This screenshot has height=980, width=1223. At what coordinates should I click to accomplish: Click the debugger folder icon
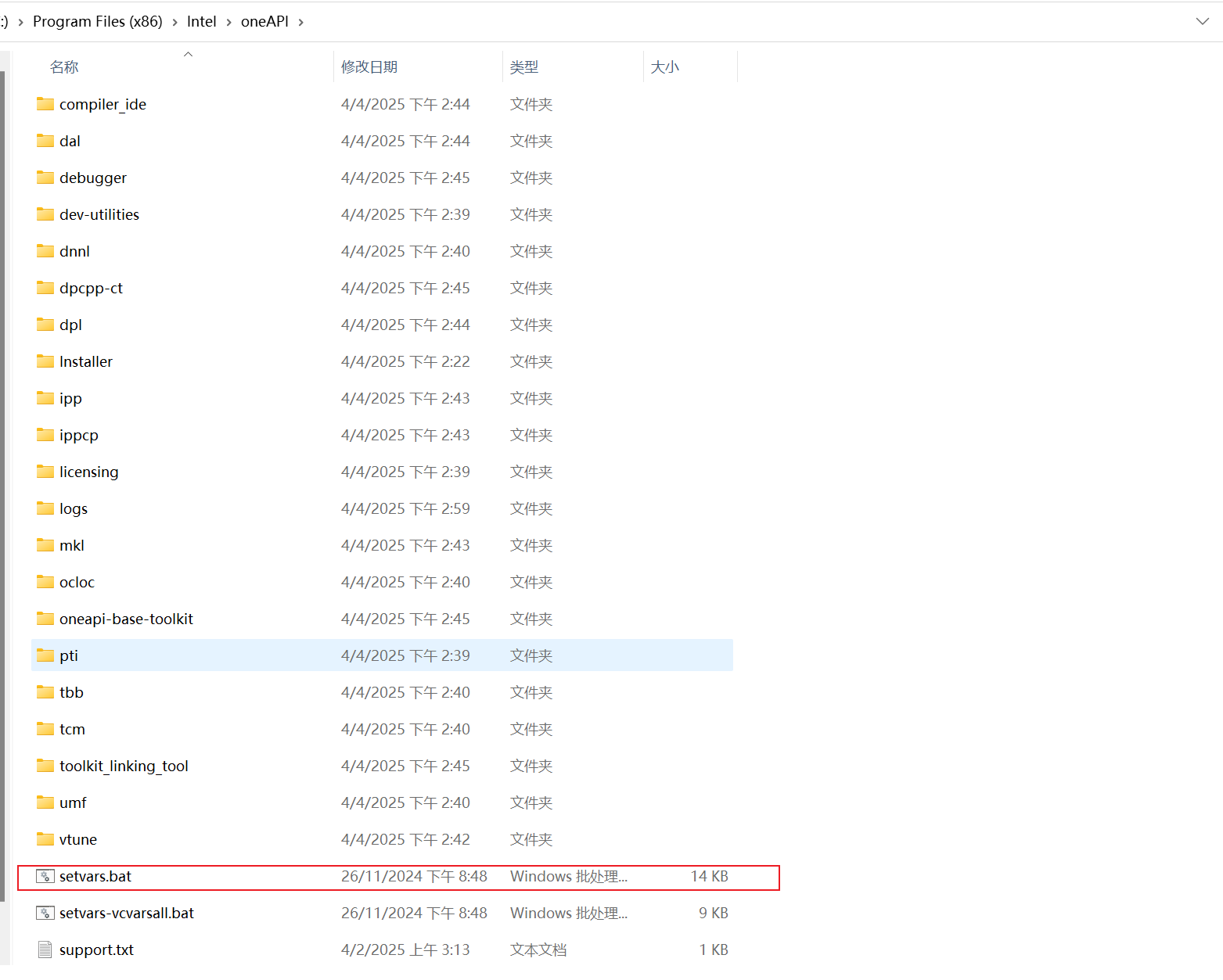pos(45,178)
